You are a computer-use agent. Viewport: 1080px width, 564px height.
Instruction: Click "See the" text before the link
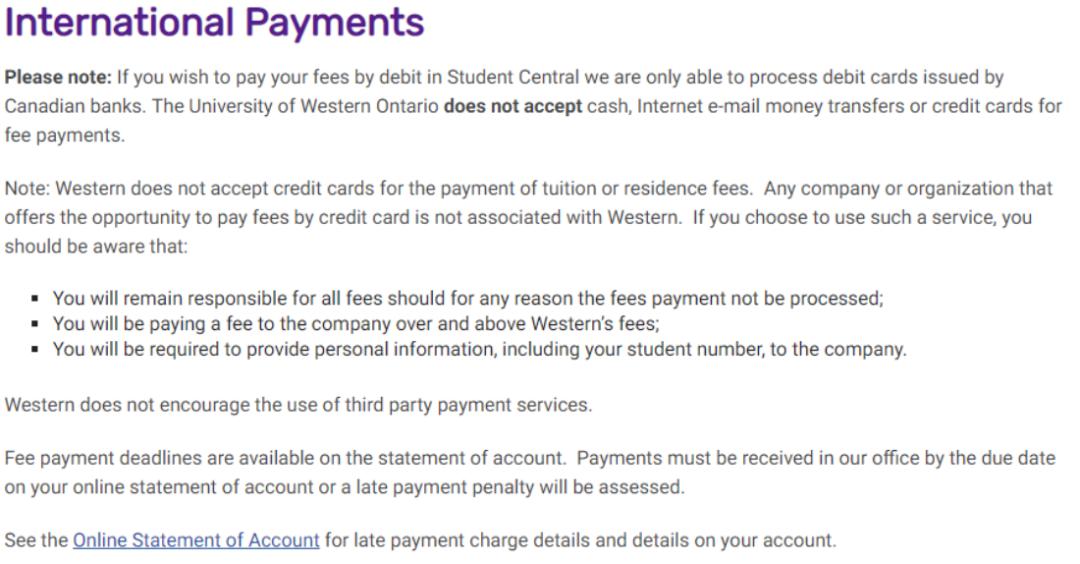[36, 541]
